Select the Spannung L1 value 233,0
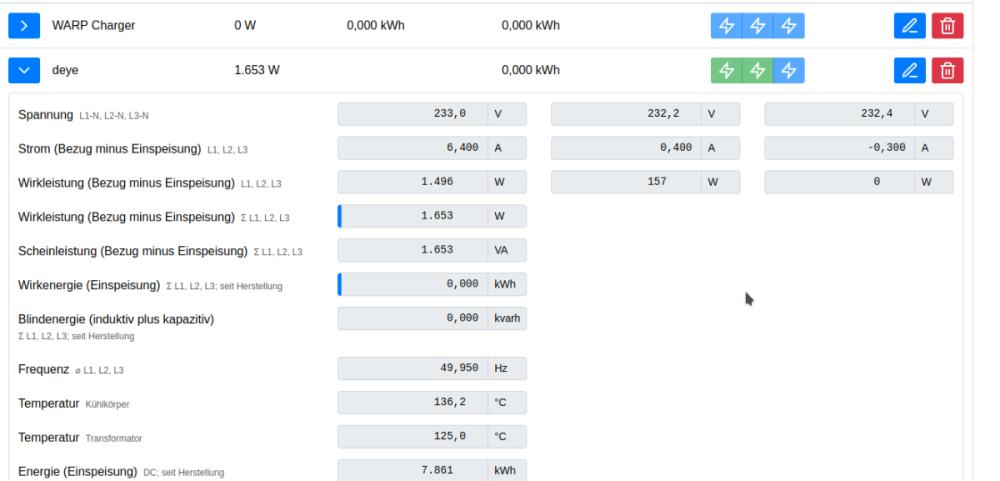The width and height of the screenshot is (1000, 481). pyautogui.click(x=412, y=114)
